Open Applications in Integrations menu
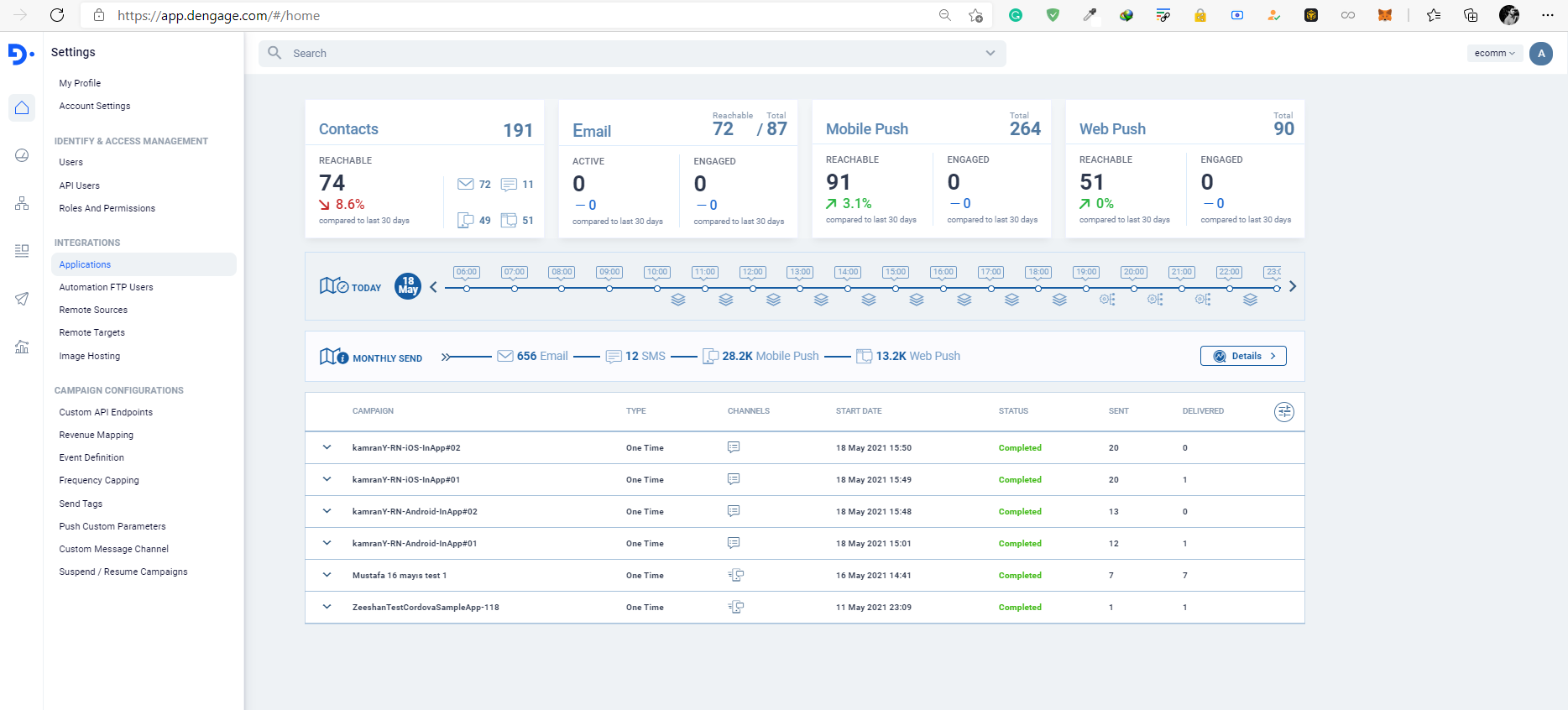Image resolution: width=1568 pixels, height=710 pixels. tap(85, 264)
